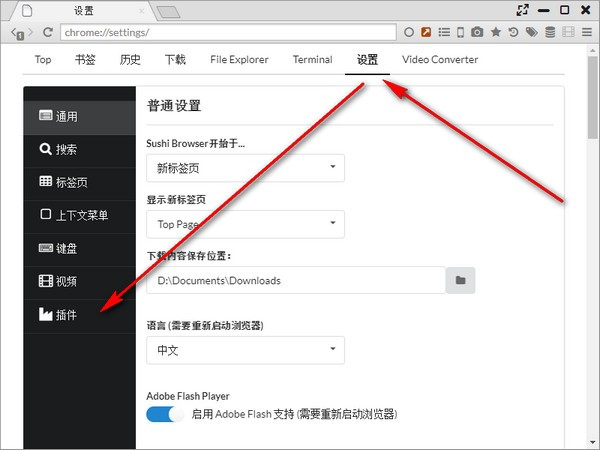Click the fullscreen toggle icon in title bar
600x450 pixels.
click(522, 10)
